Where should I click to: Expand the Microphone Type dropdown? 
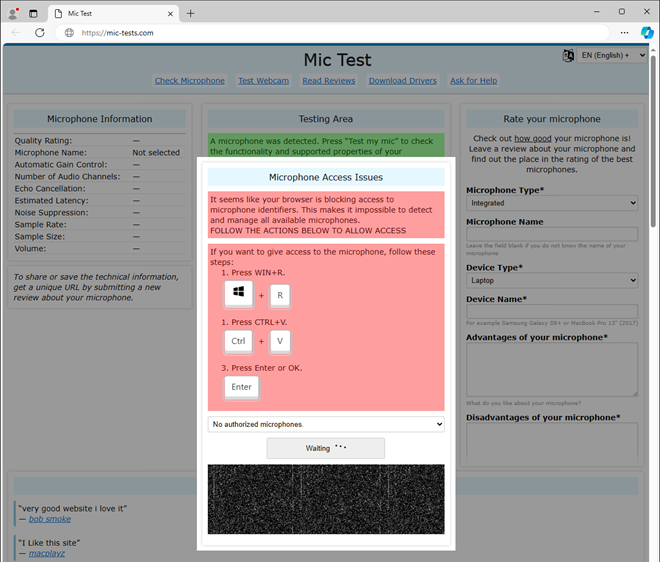click(x=551, y=203)
